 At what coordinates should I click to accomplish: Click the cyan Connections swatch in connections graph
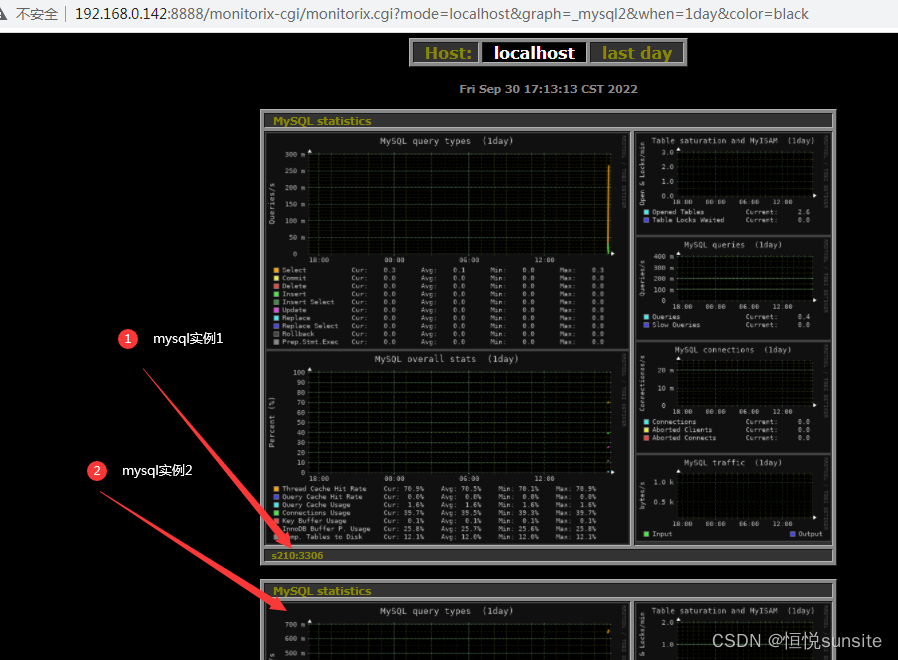(646, 422)
